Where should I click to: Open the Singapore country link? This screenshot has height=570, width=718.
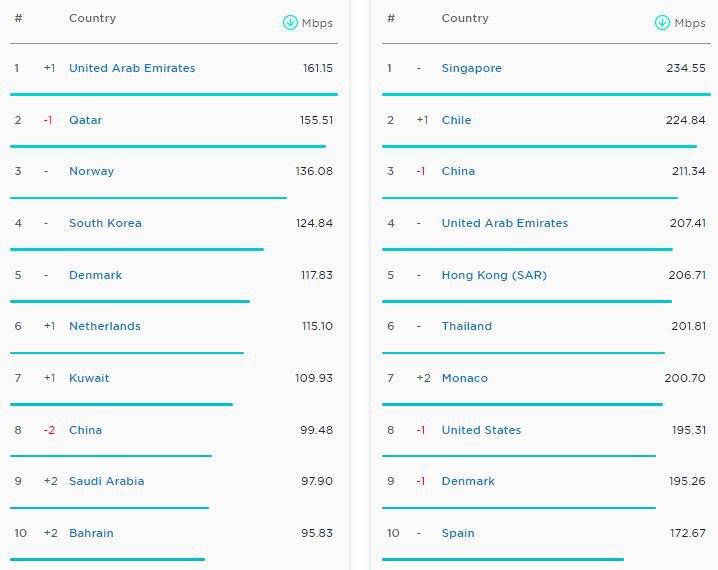point(471,68)
